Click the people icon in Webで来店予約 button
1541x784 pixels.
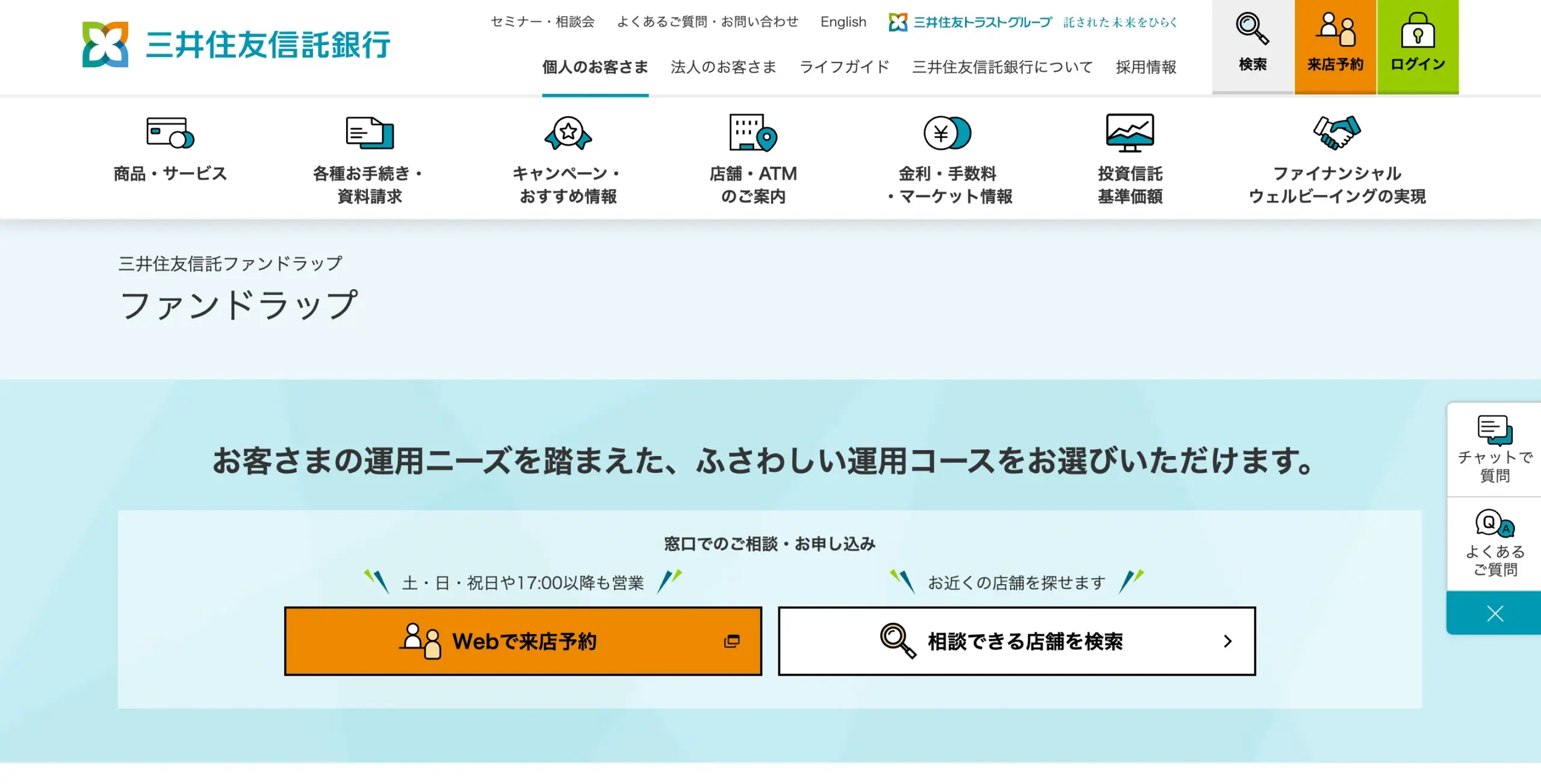click(x=420, y=641)
